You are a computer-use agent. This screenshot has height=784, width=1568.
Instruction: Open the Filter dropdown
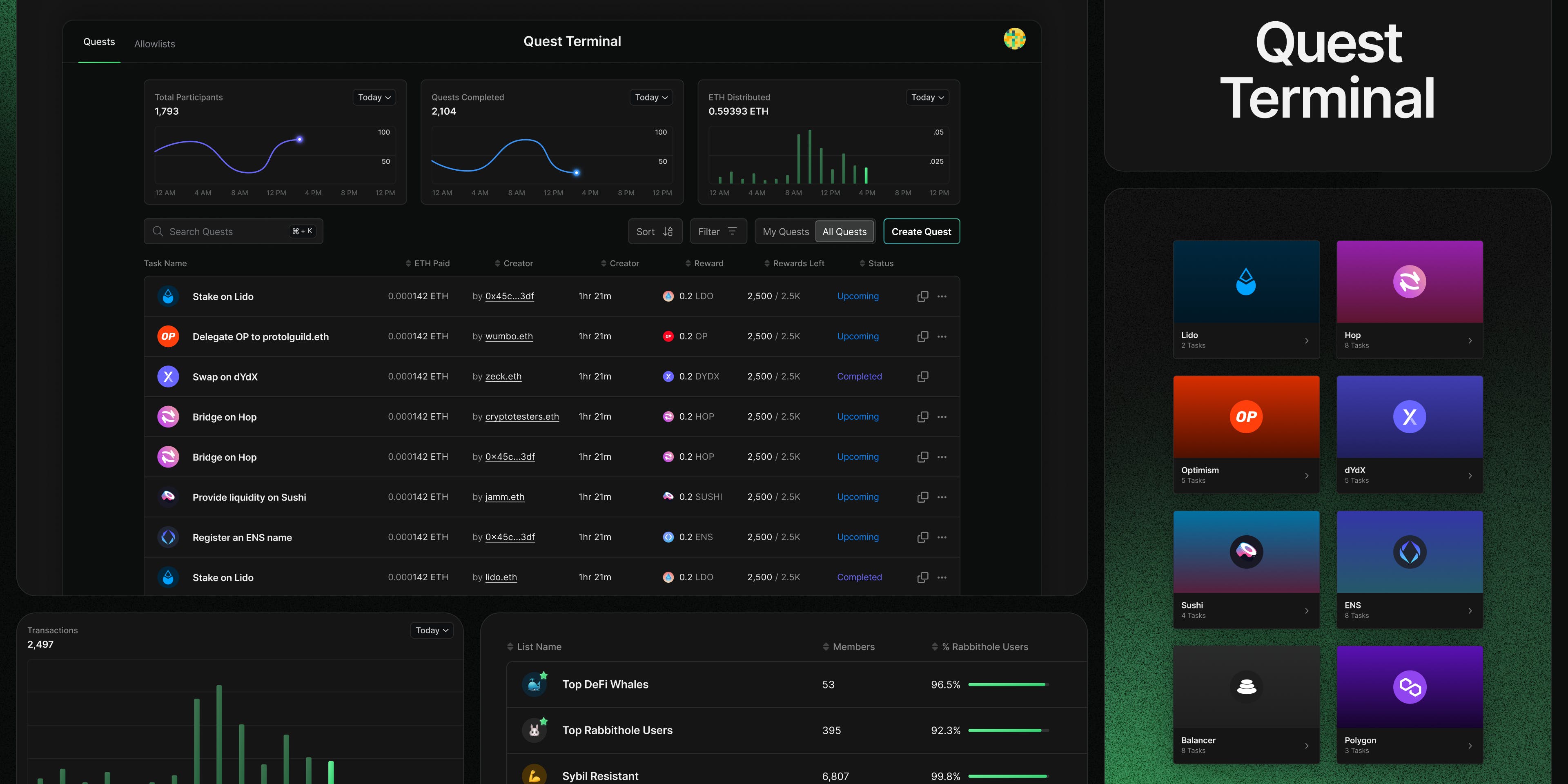718,232
